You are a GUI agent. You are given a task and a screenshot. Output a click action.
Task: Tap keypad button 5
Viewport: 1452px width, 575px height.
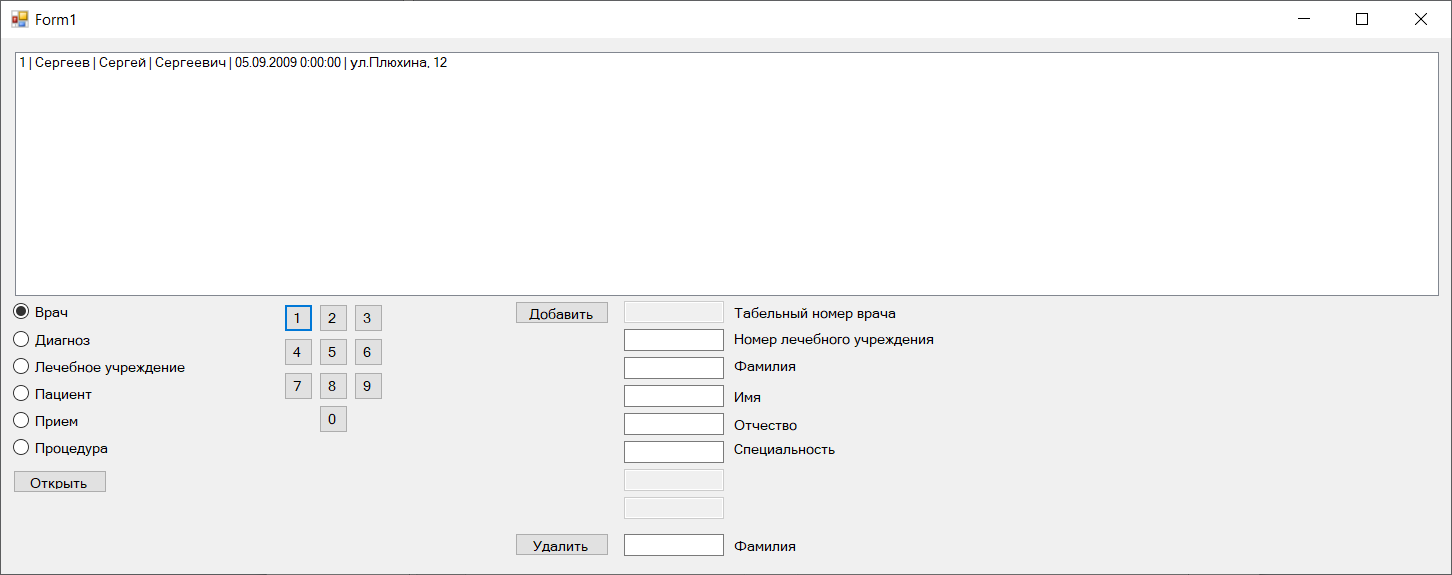point(333,352)
